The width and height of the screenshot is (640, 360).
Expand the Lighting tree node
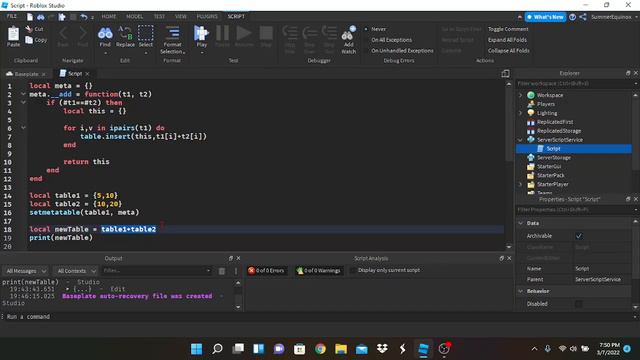(520, 113)
